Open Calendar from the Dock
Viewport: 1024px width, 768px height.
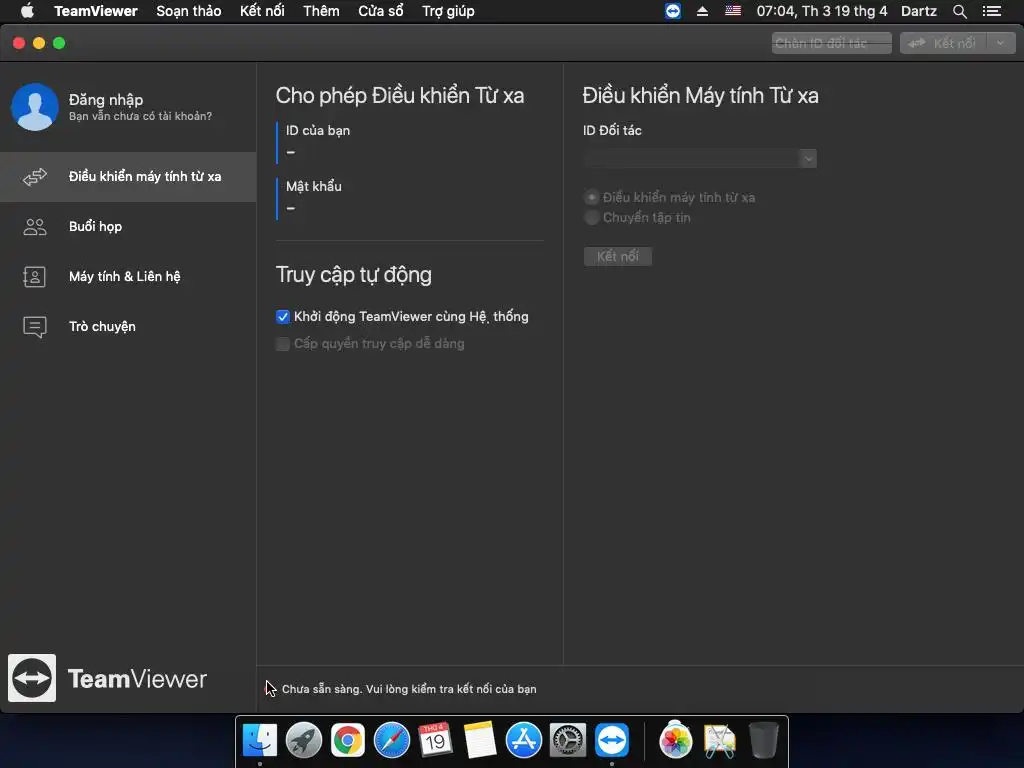pos(436,740)
